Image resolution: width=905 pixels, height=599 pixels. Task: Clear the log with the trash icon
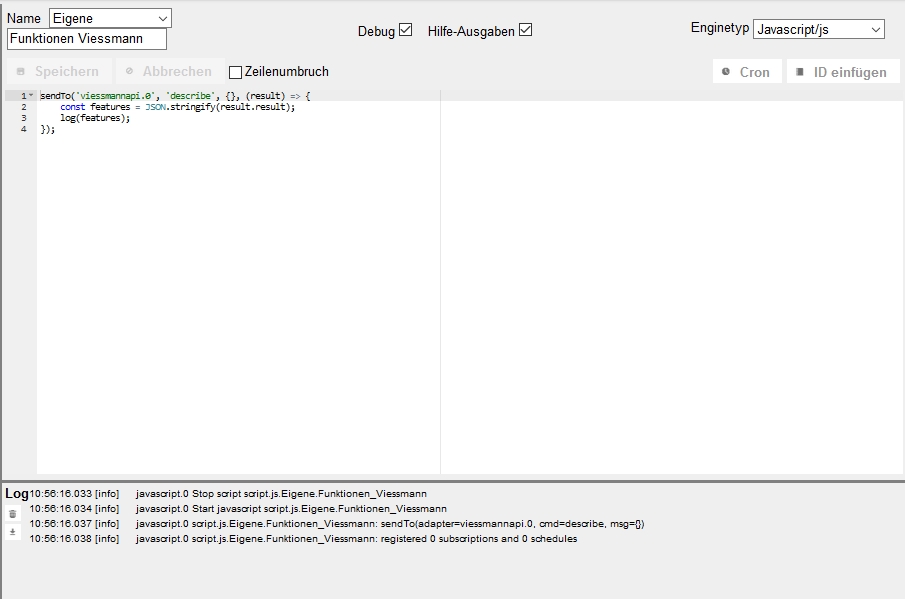coord(13,514)
